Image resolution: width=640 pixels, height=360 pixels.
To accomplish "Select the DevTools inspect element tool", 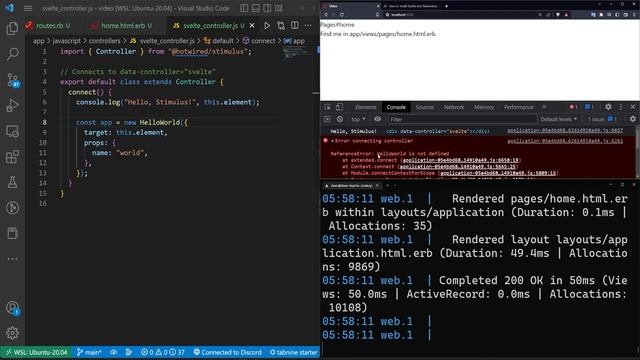I will pos(327,107).
